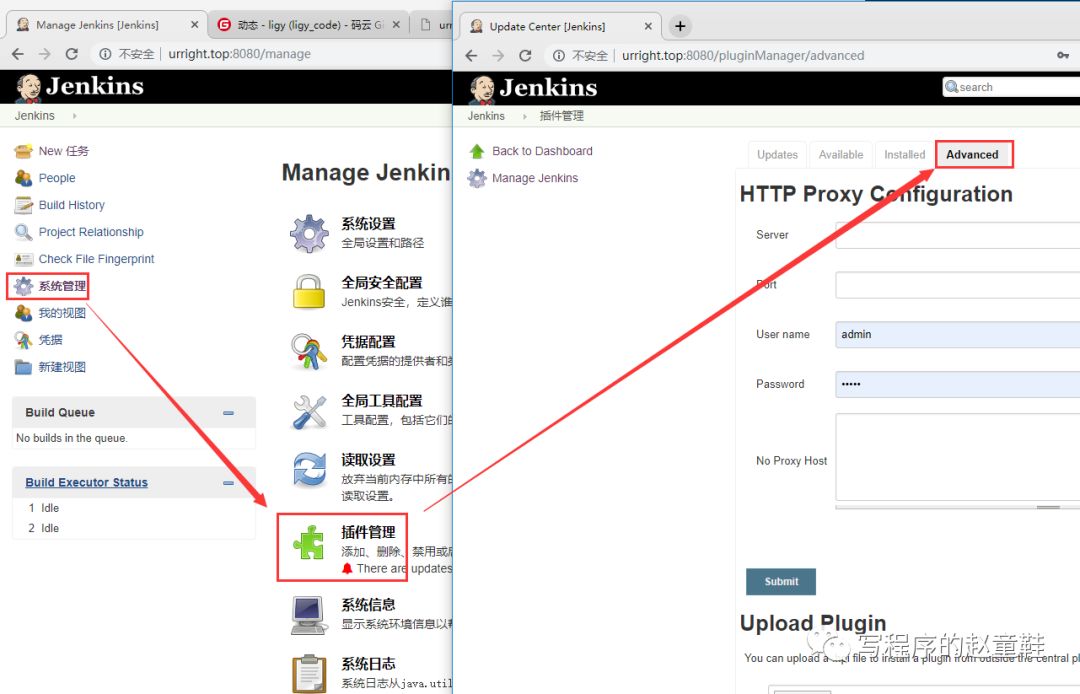1080x694 pixels.
Task: Click the 凭据 keys icon in the sidebar
Action: pyautogui.click(x=23, y=339)
